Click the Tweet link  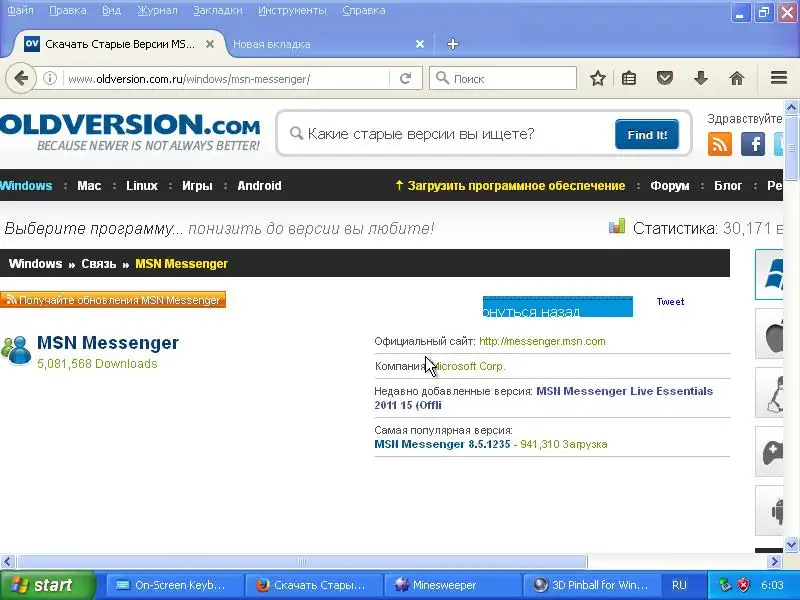click(670, 302)
